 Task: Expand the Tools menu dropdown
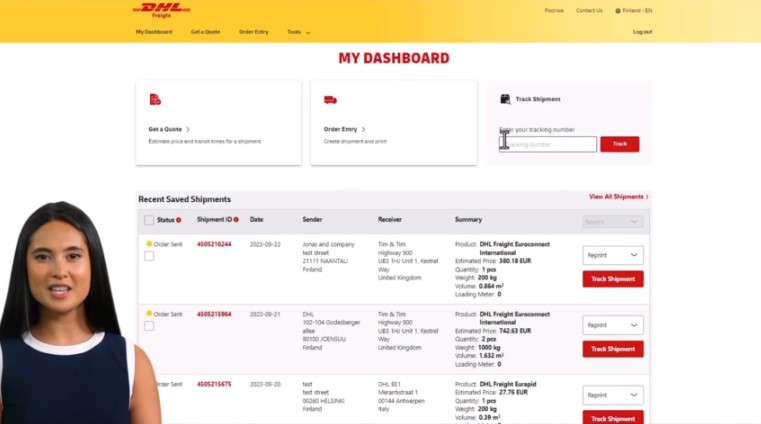click(x=298, y=32)
